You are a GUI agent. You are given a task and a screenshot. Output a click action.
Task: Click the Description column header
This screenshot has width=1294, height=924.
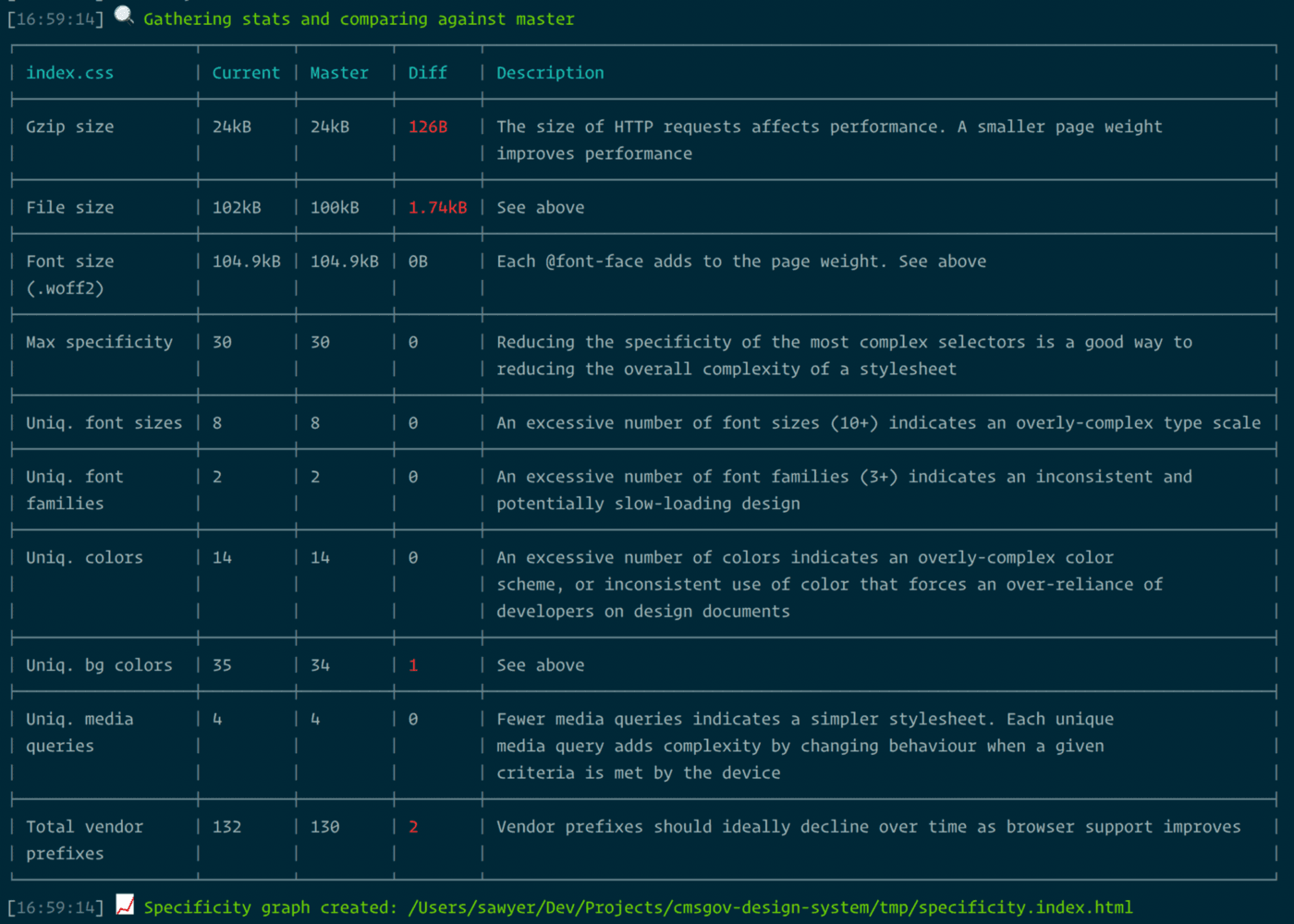550,72
